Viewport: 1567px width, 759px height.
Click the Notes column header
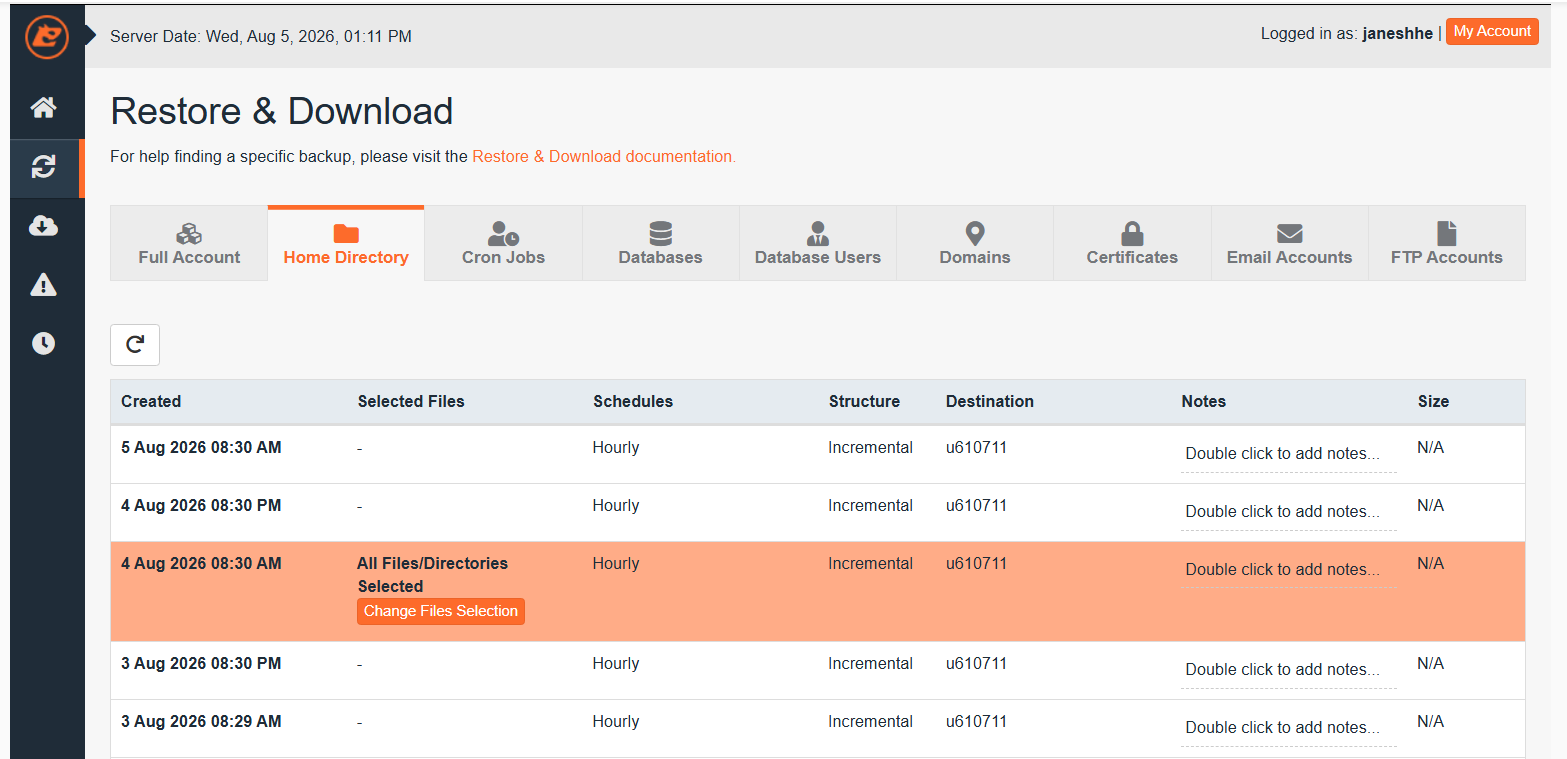click(x=1204, y=402)
